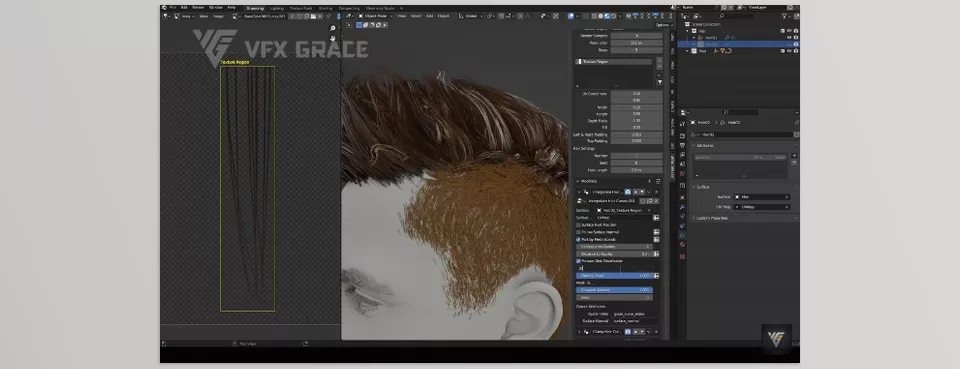Open the Tool properties tab icon
Viewport: 960px width, 369px height.
[x=682, y=124]
